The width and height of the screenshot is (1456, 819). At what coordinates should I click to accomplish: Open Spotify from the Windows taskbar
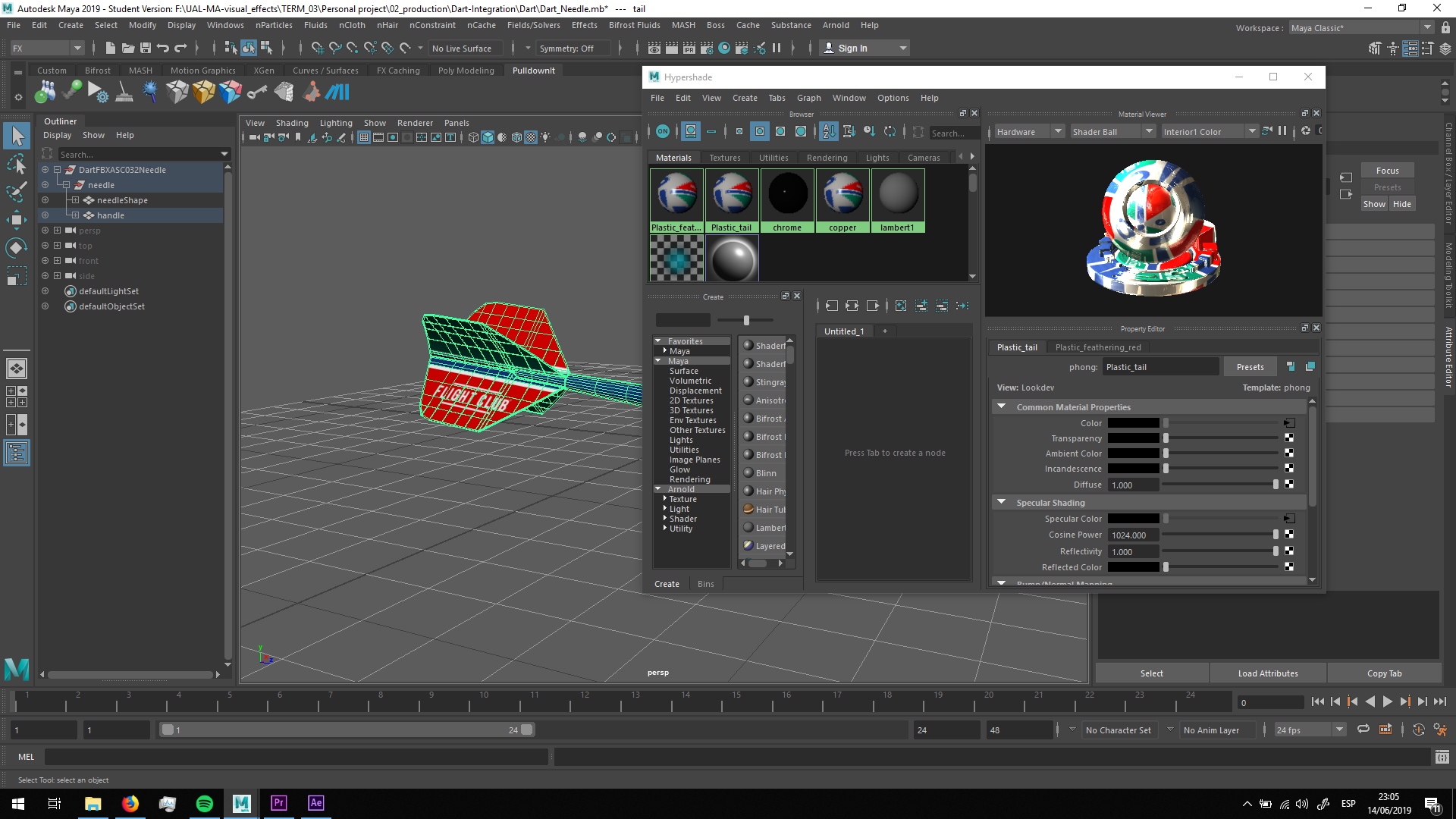click(204, 803)
